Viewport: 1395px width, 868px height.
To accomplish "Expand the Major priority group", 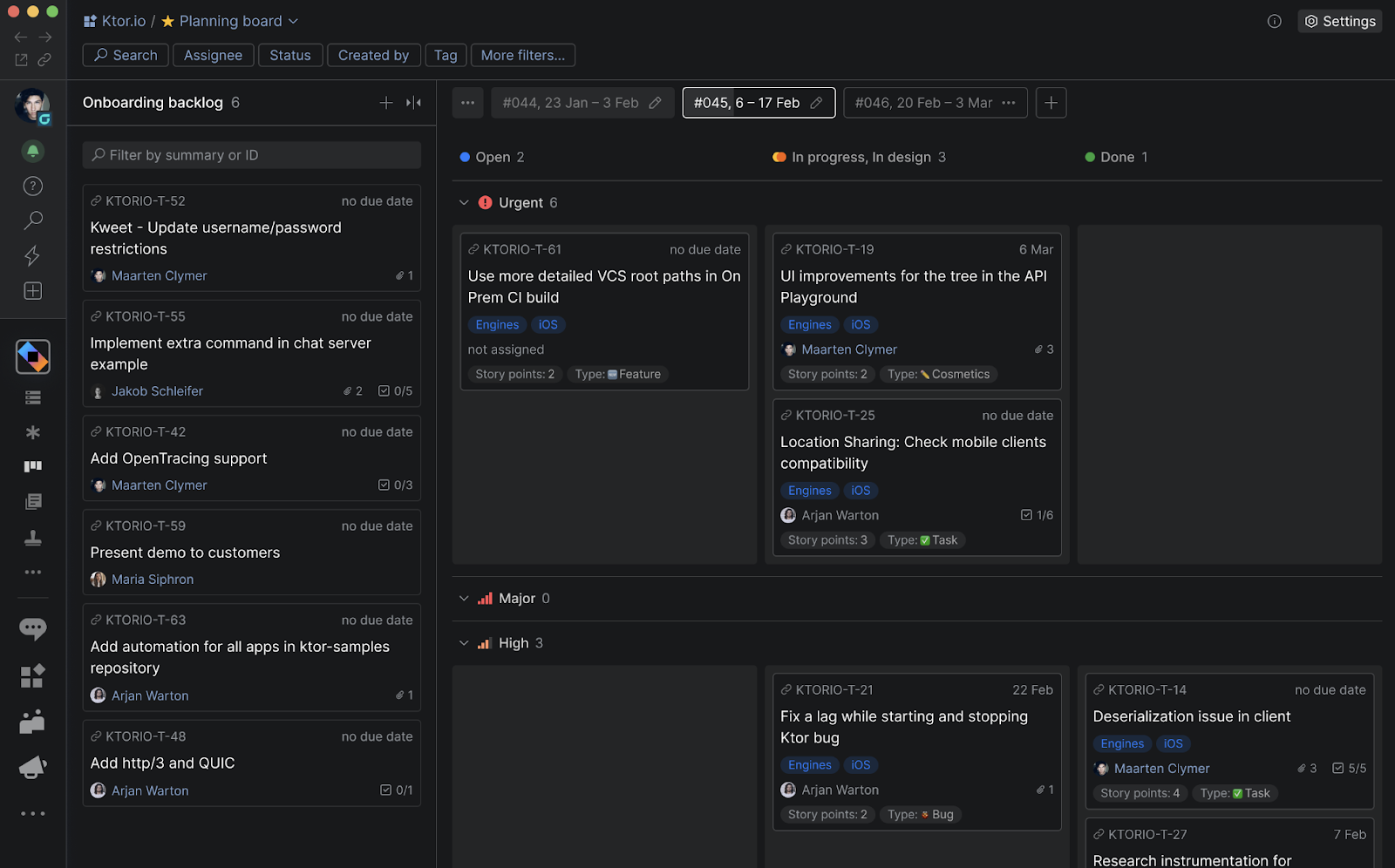I will point(464,599).
